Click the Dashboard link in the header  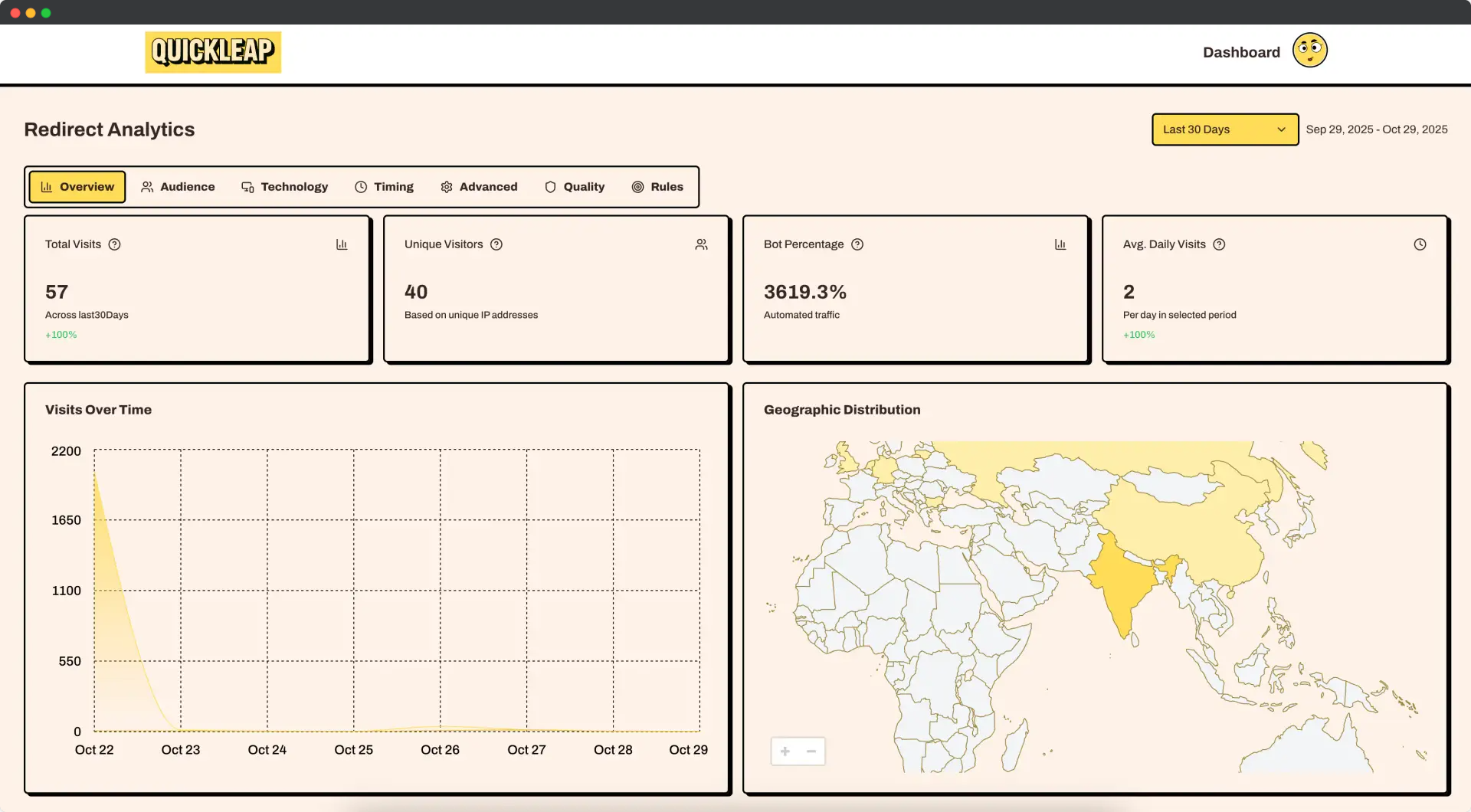[x=1240, y=52]
